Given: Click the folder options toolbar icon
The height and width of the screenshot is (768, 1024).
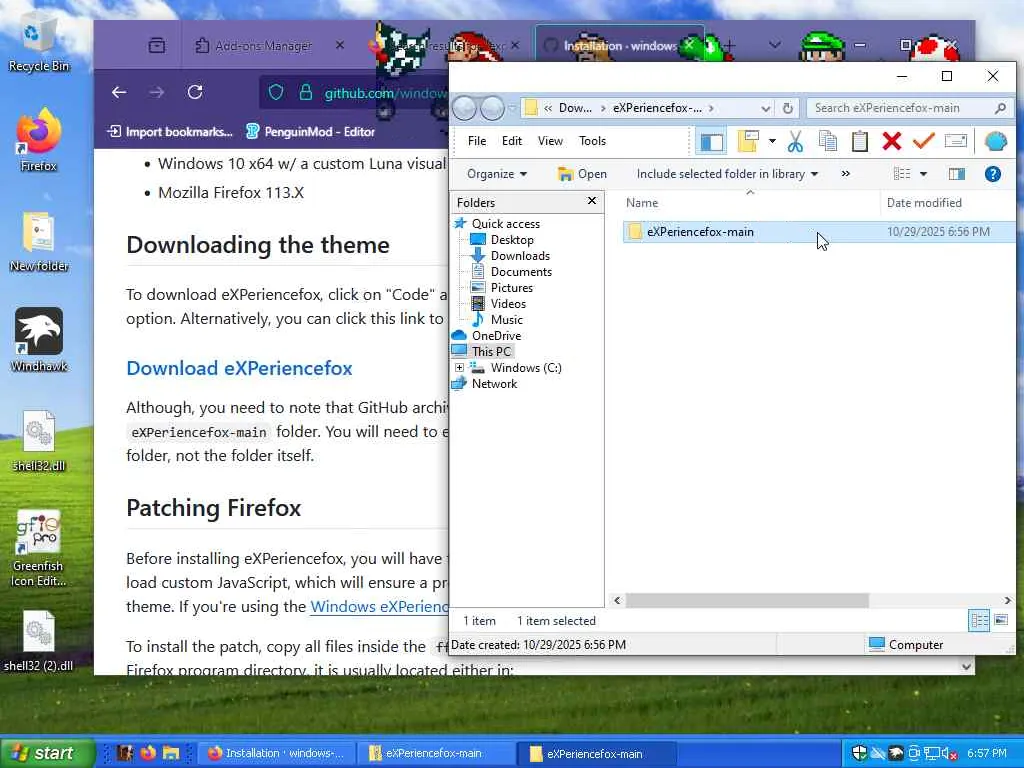Looking at the screenshot, I should (748, 141).
